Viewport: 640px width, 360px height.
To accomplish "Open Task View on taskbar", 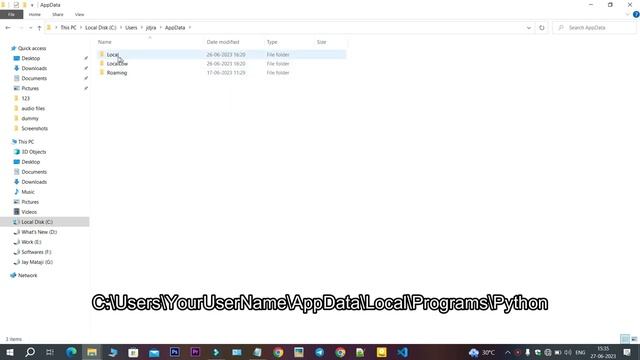I will coord(50,352).
